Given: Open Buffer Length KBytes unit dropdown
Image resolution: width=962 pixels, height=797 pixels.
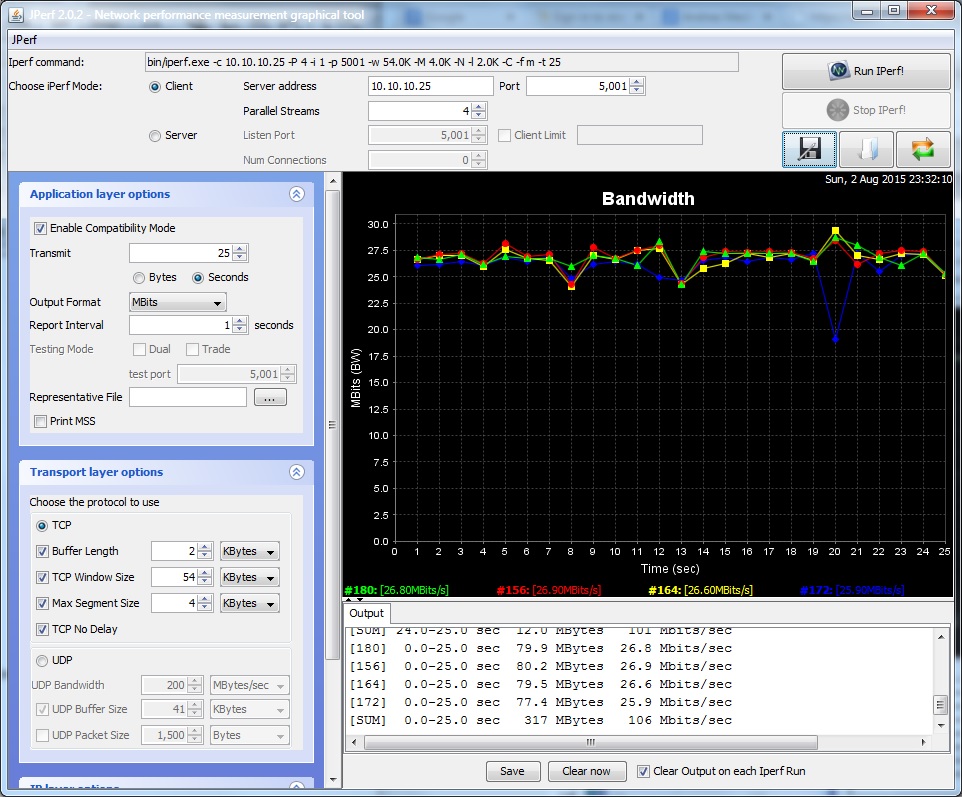Looking at the screenshot, I should (x=250, y=552).
